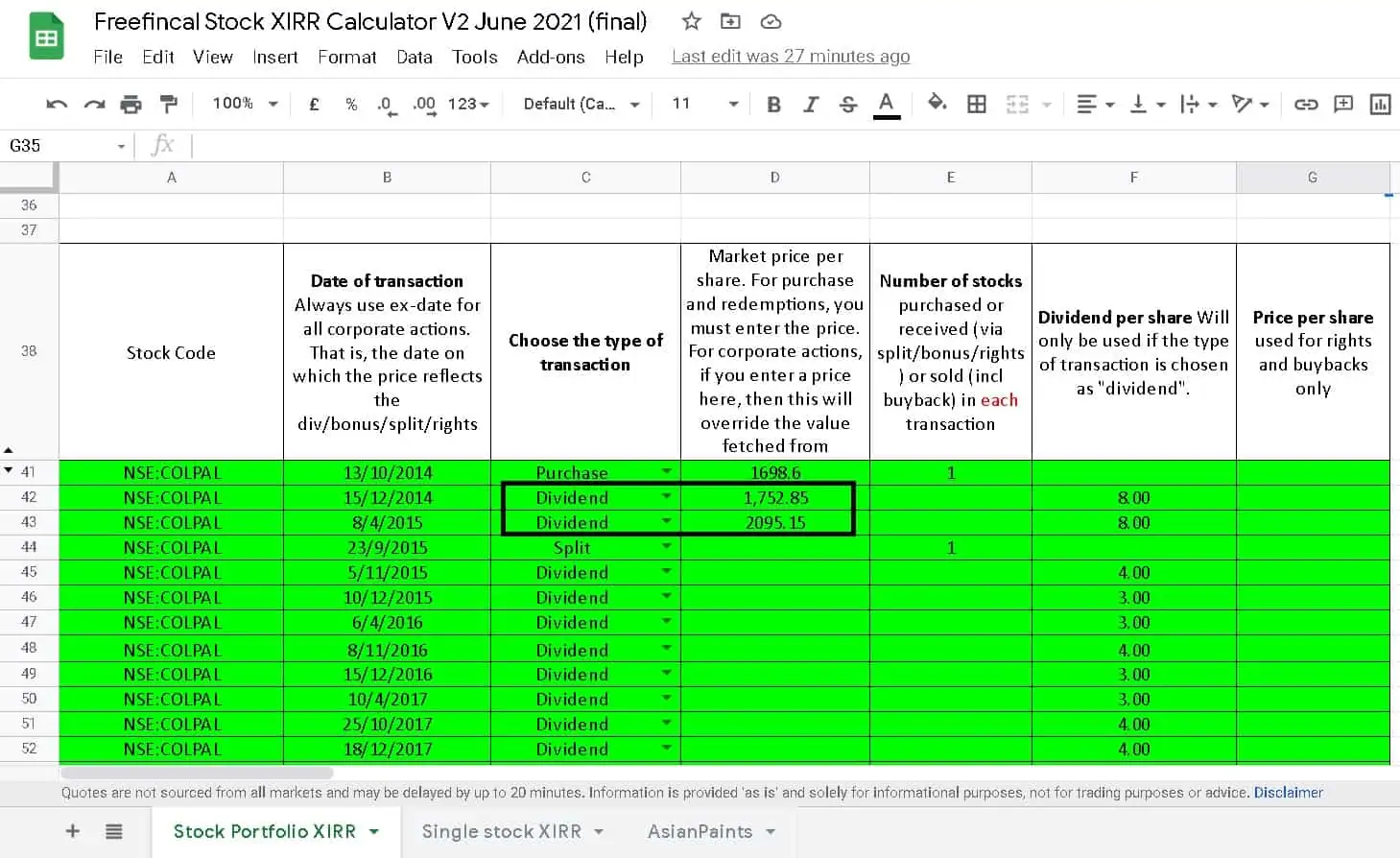Open fill color picker
The height and width of the screenshot is (858, 1400).
coord(937,103)
